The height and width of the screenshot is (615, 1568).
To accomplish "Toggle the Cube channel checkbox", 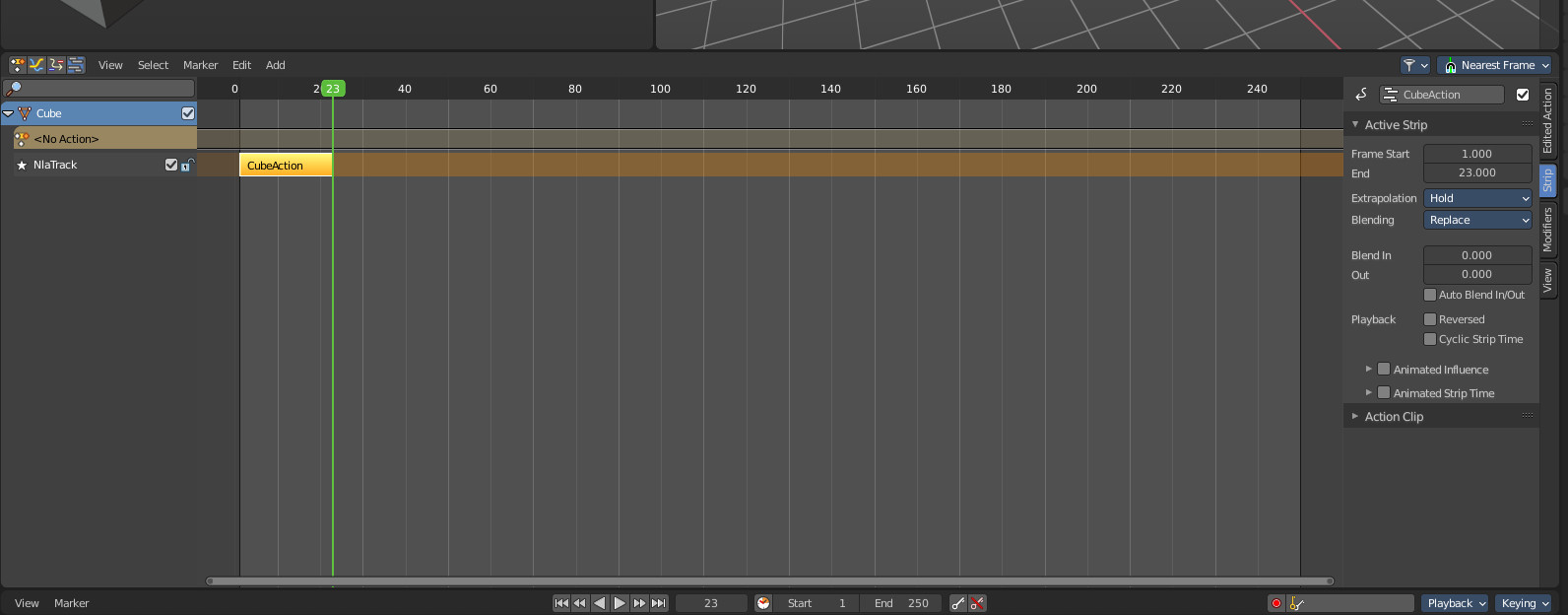I will click(188, 113).
